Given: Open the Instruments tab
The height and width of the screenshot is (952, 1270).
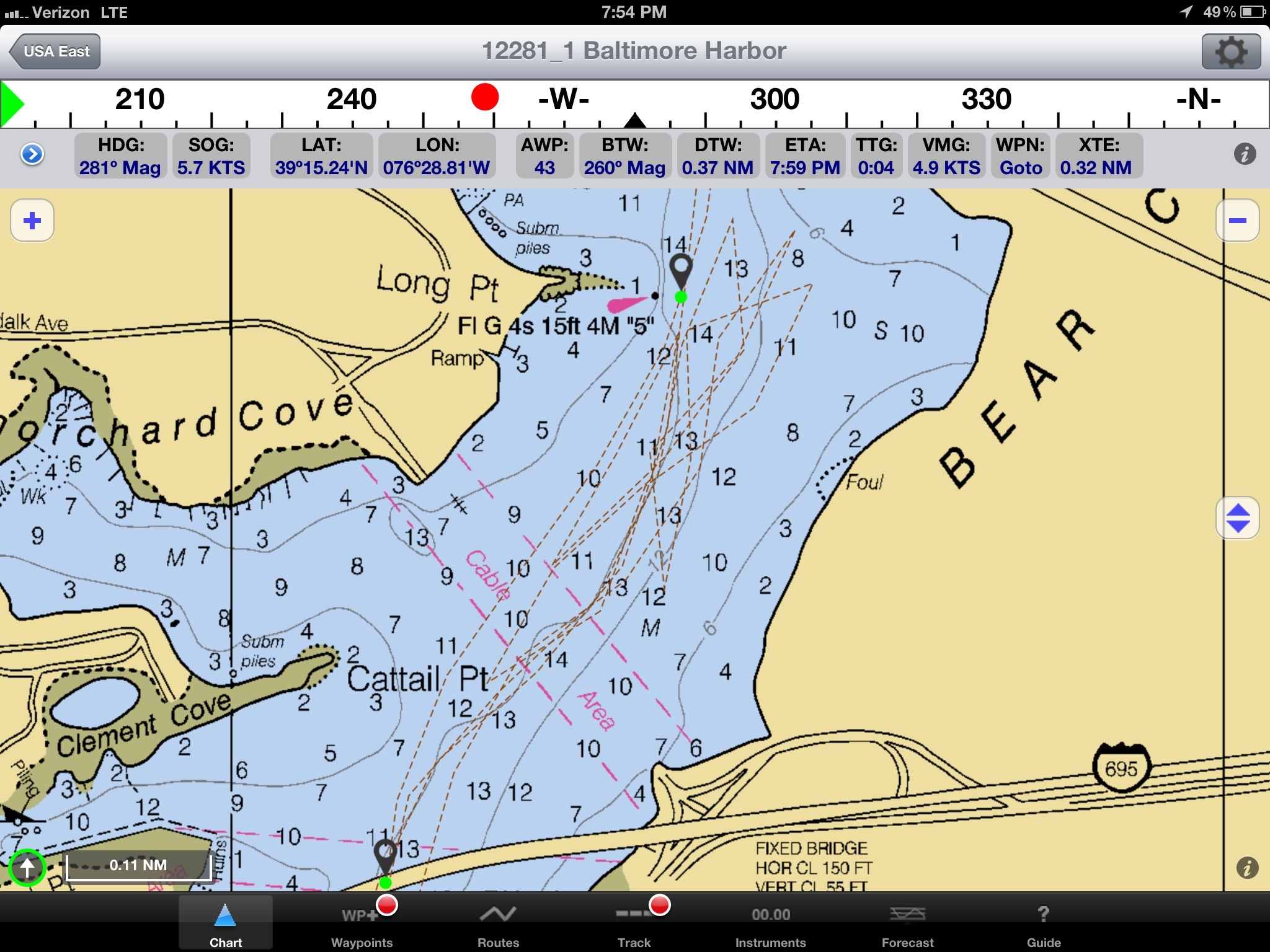Looking at the screenshot, I should pyautogui.click(x=770, y=922).
